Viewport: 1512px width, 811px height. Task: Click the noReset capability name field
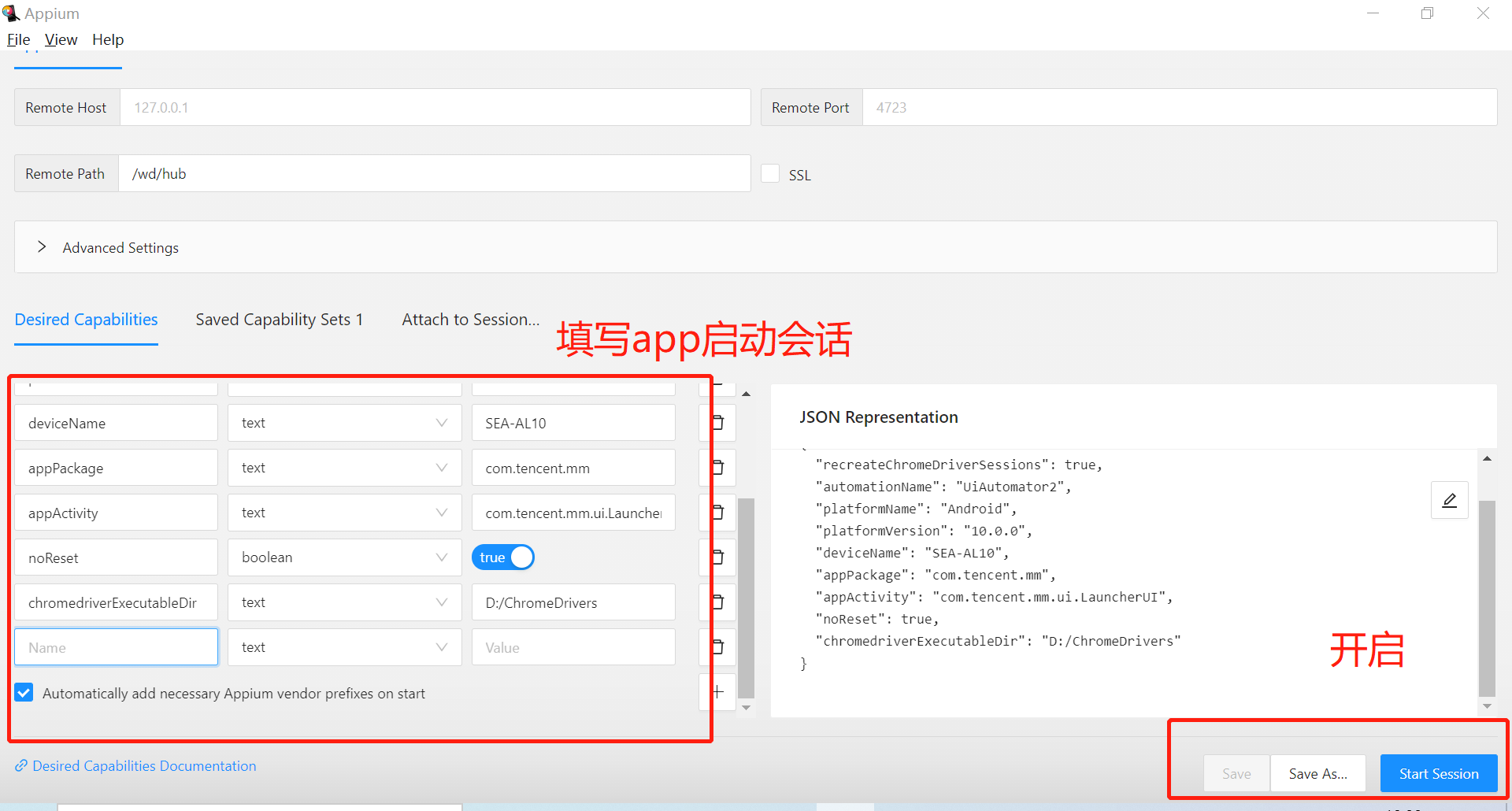(x=116, y=557)
